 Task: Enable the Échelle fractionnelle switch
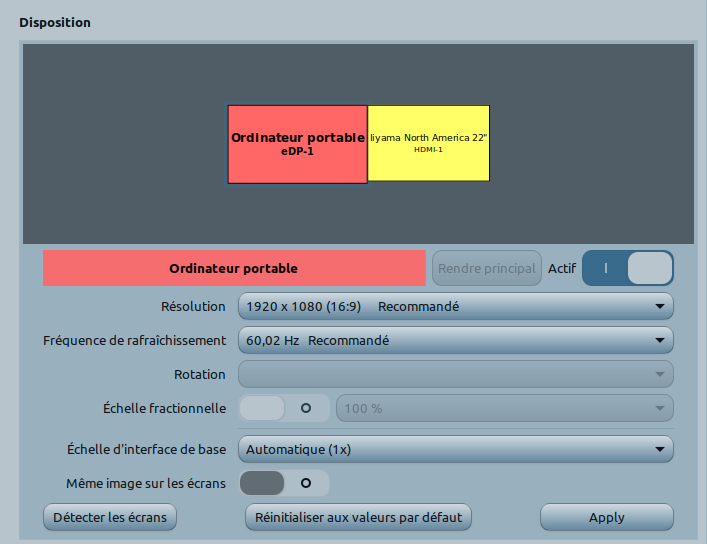[x=284, y=408]
